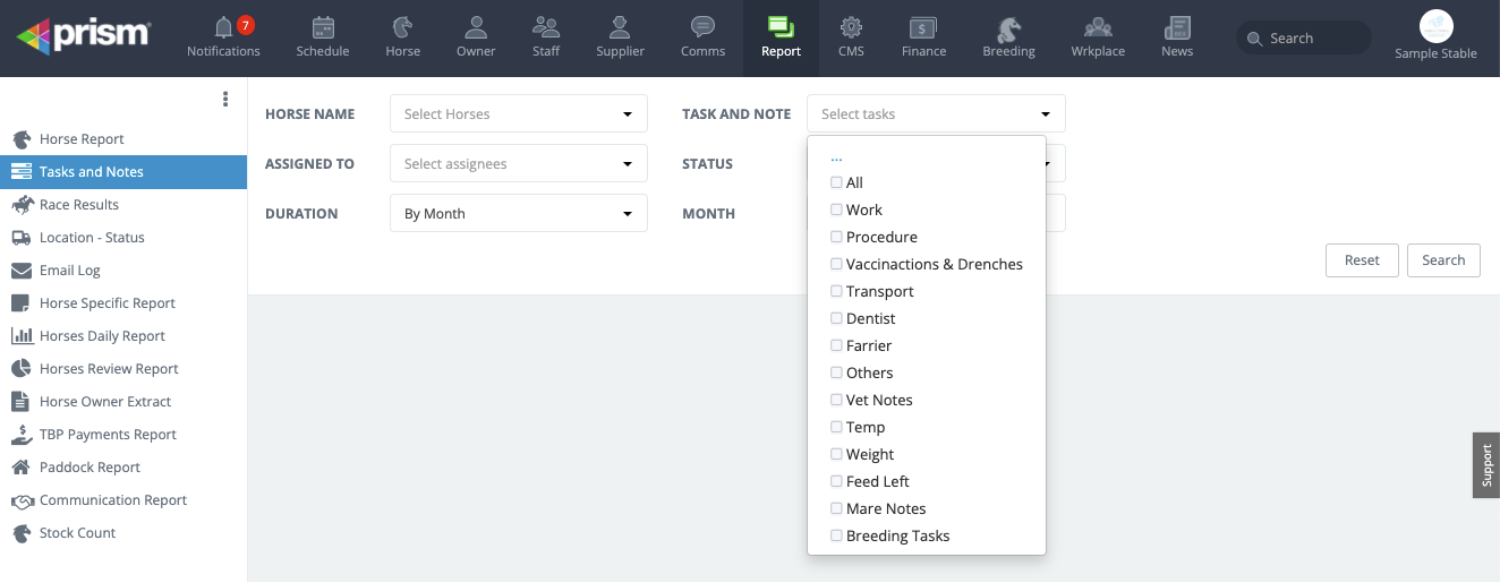Click the Finance icon in navigation
Screen dimensions: 1500x582
[x=923, y=27]
